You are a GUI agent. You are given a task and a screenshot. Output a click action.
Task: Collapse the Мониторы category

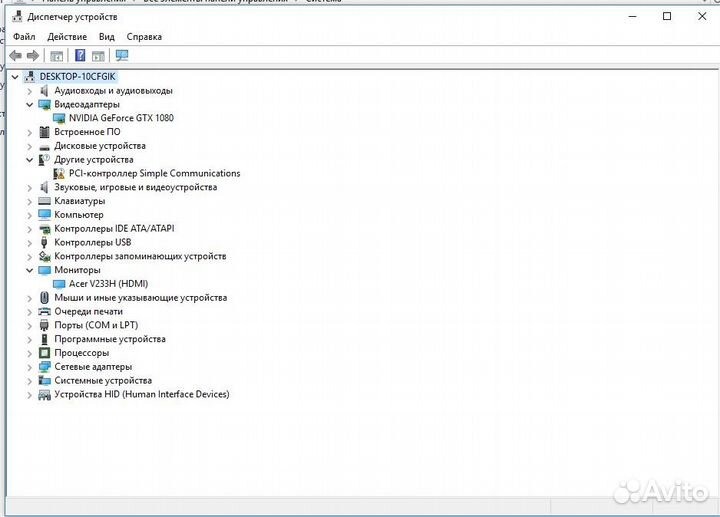(30, 270)
